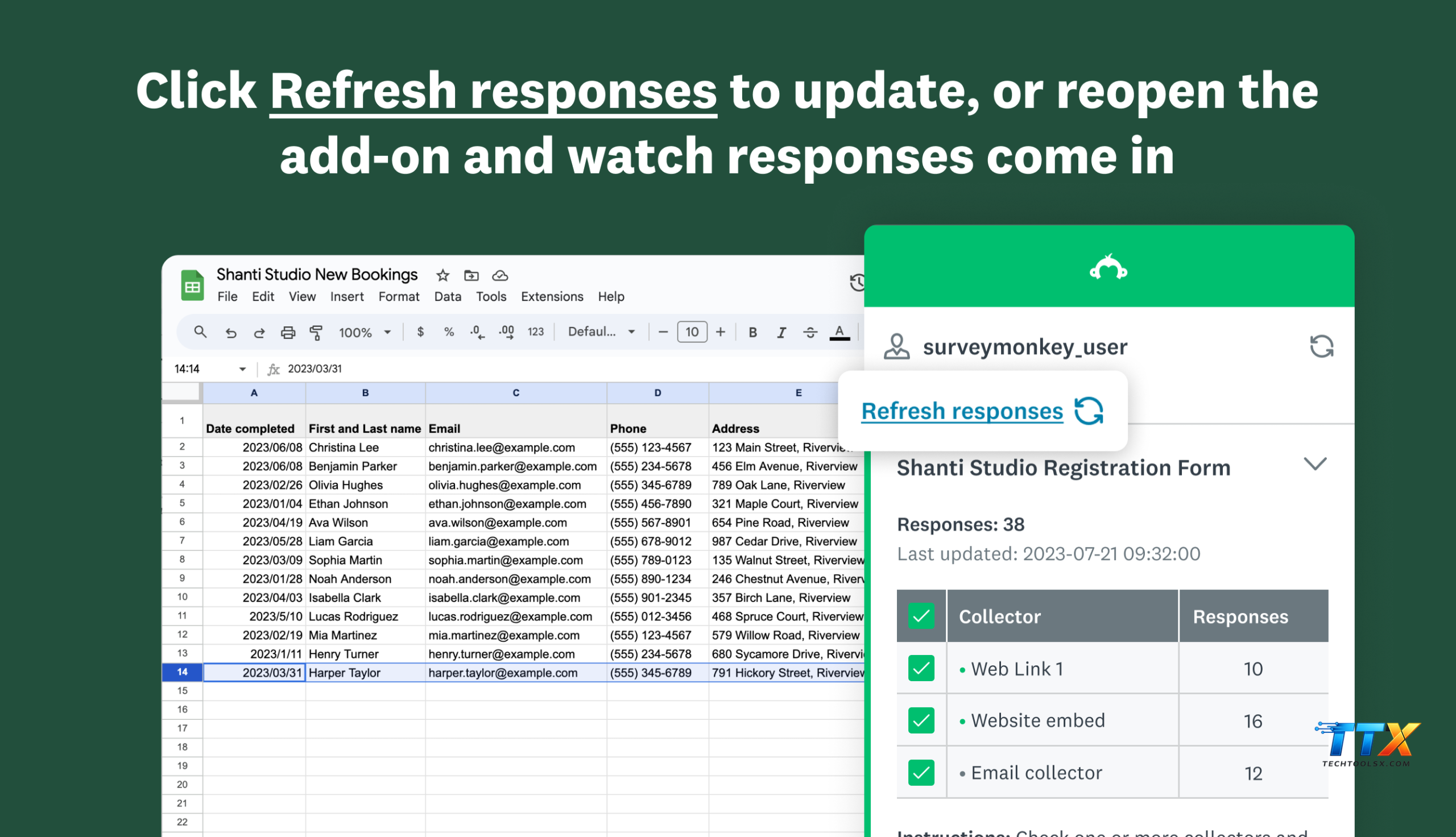Click the Redo arrow icon

[x=259, y=332]
